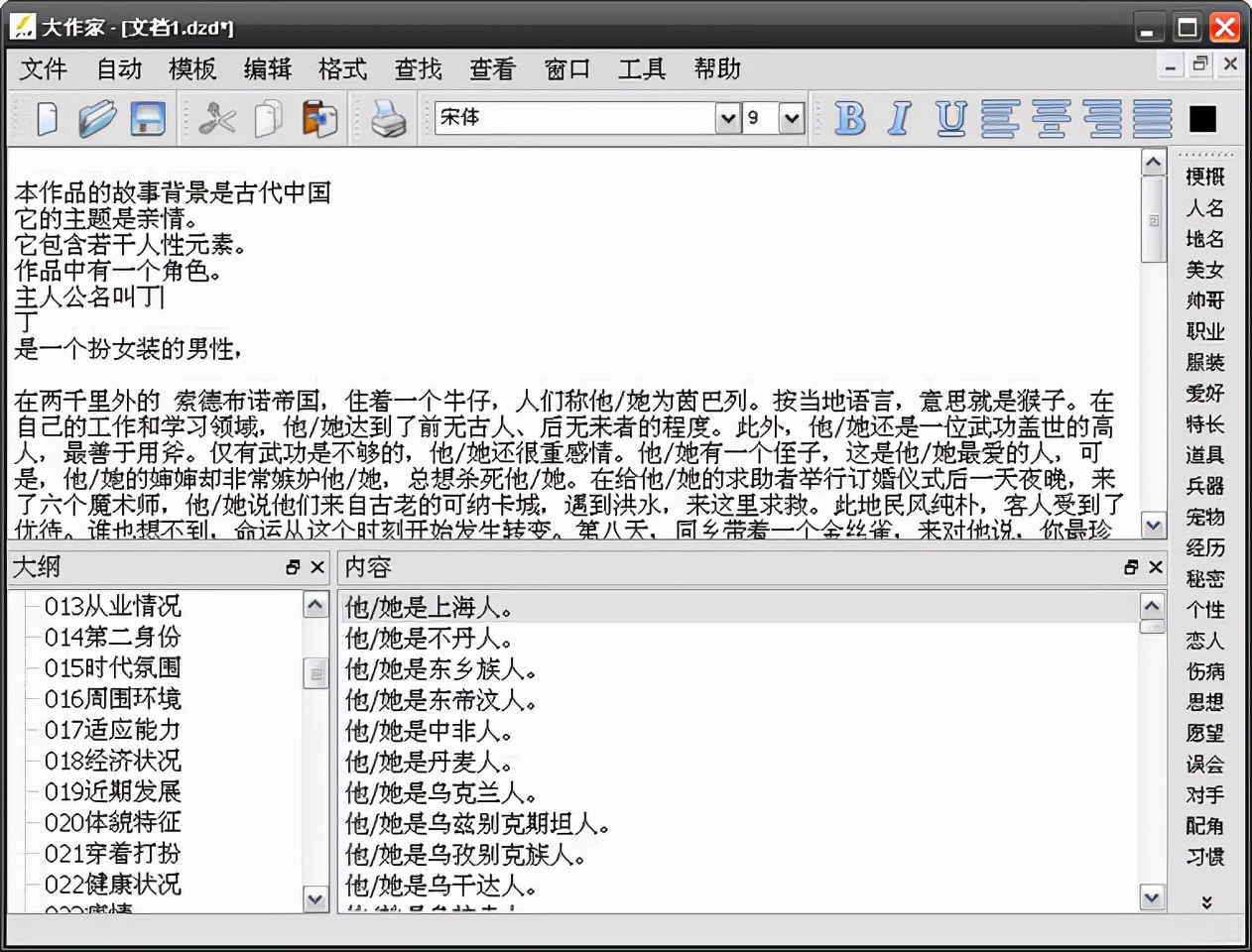Toggle bold formatting
This screenshot has width=1252, height=952.
click(849, 118)
